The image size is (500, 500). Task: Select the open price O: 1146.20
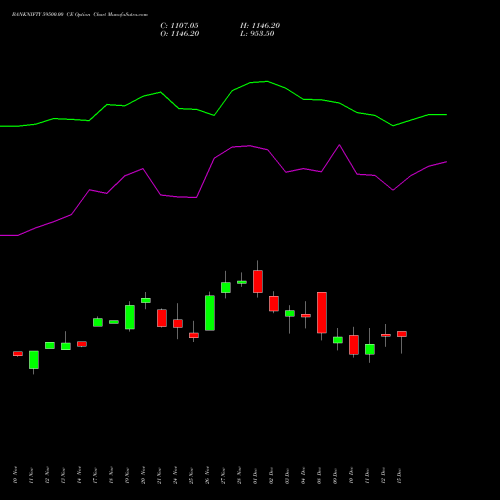point(180,34)
